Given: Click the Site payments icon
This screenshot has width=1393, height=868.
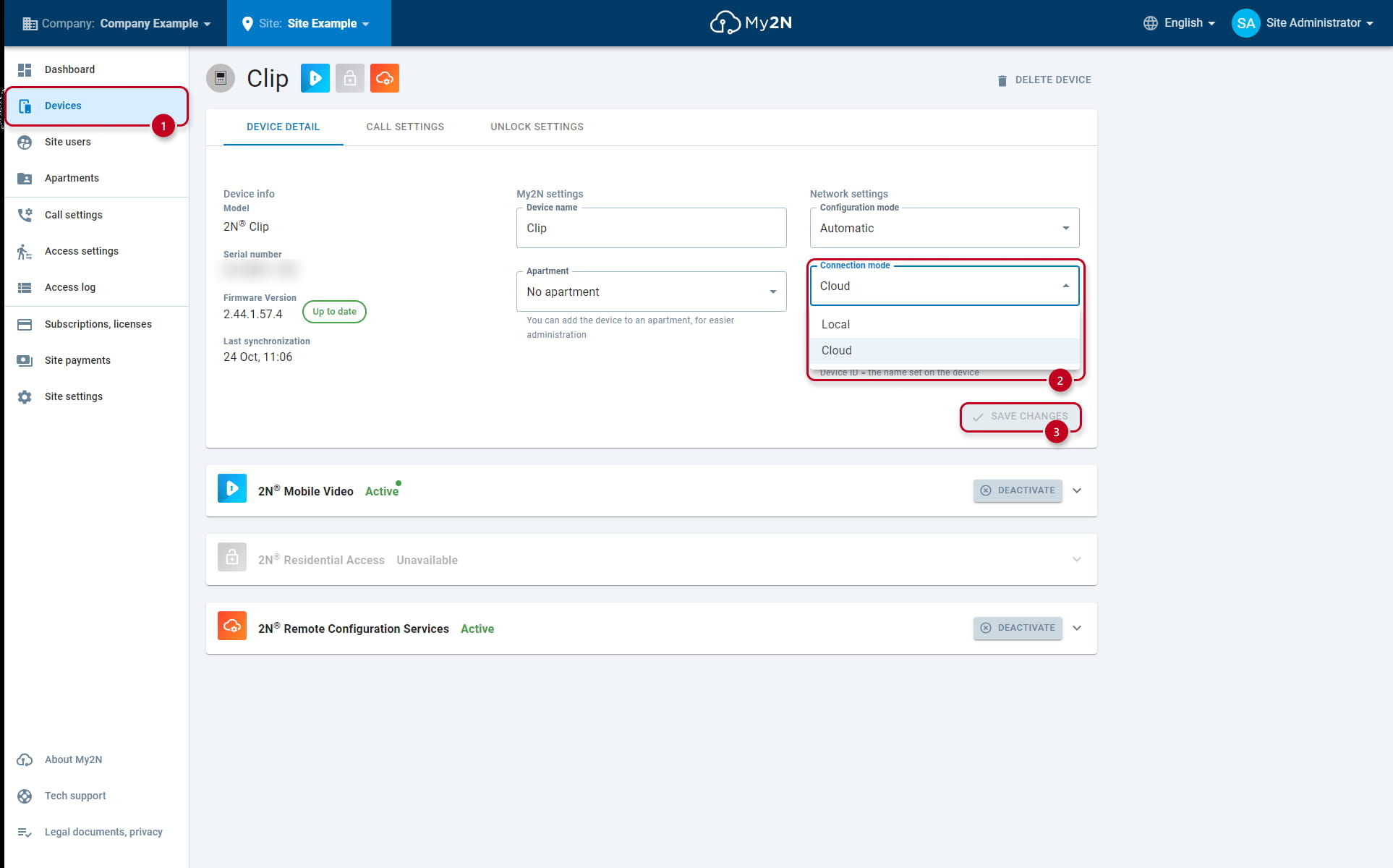Looking at the screenshot, I should [25, 360].
